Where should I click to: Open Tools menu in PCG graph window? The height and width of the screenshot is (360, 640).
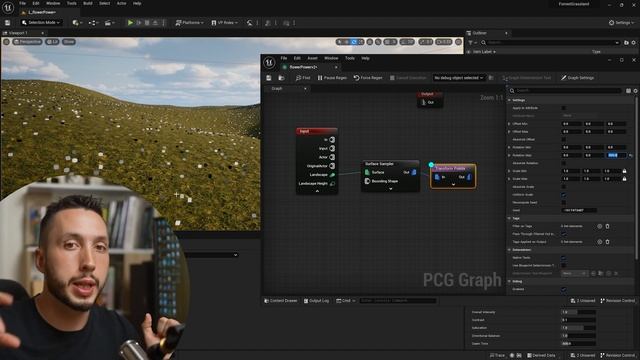(x=350, y=58)
